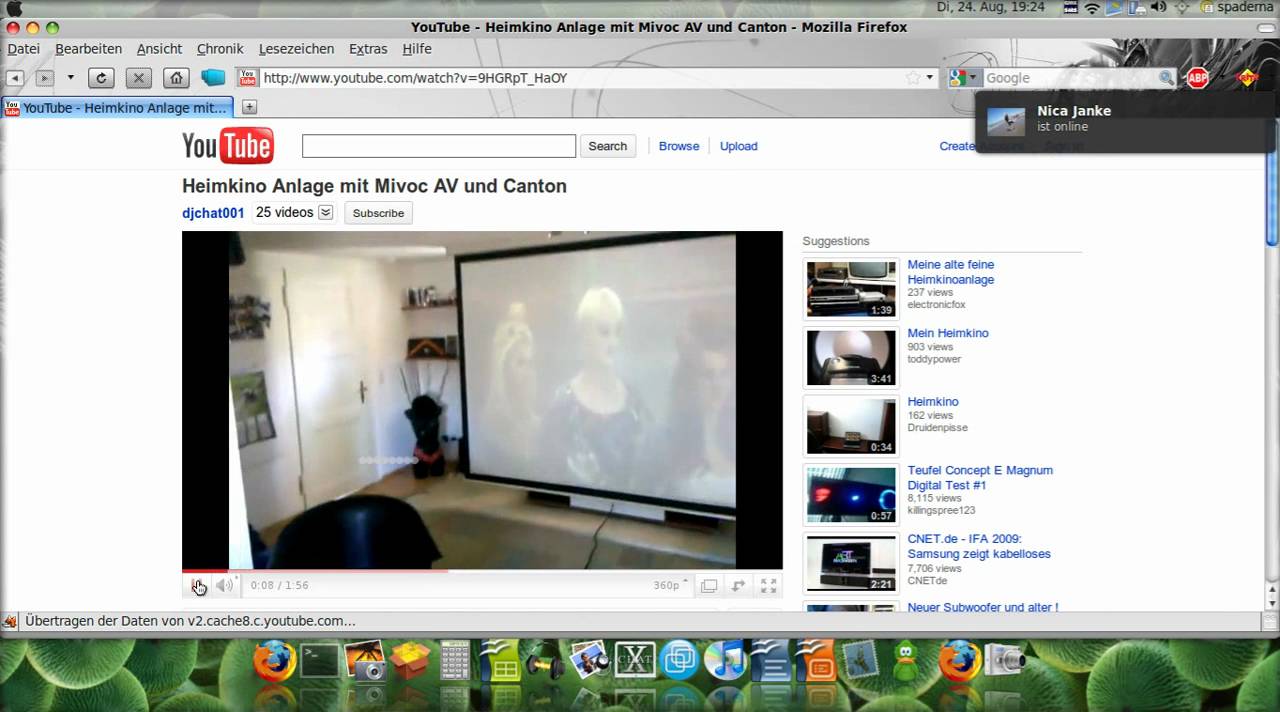Click the blue monitor toolbar icon
This screenshot has width=1280, height=712.
tap(213, 77)
